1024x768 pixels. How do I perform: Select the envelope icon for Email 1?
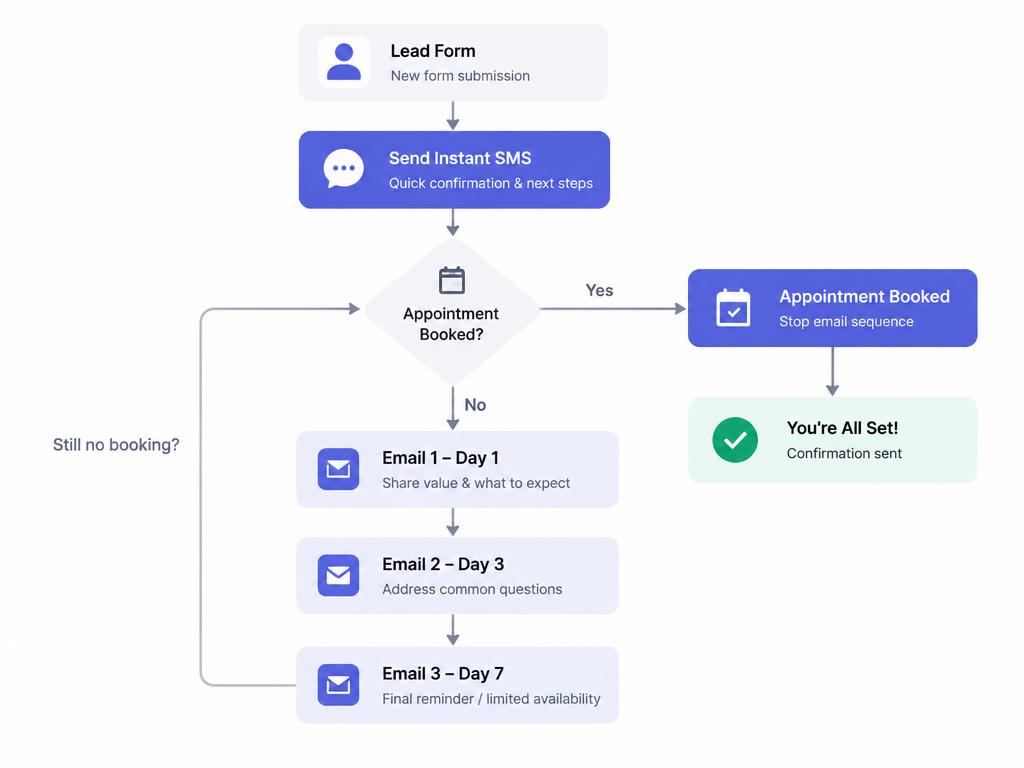pyautogui.click(x=338, y=469)
